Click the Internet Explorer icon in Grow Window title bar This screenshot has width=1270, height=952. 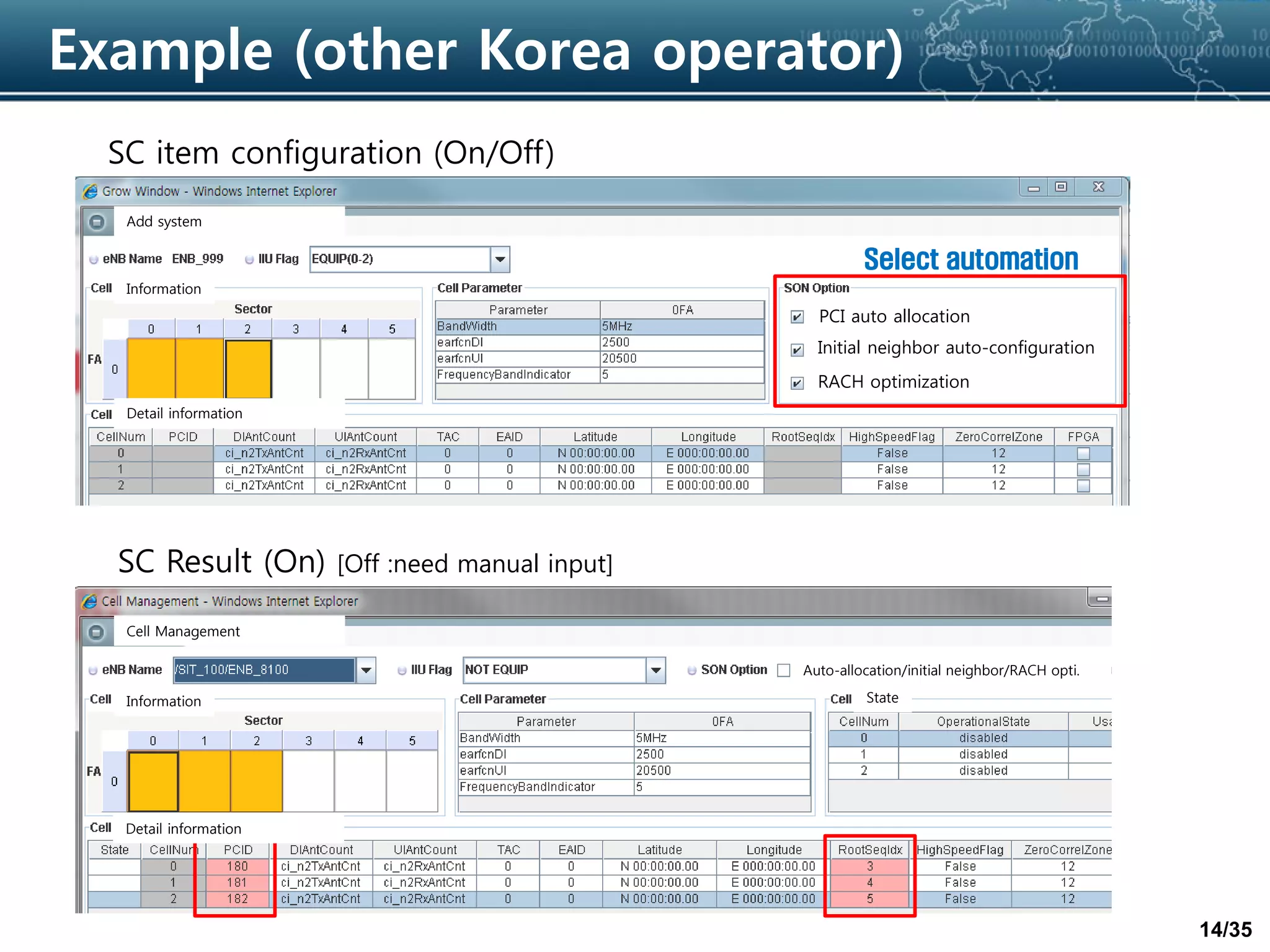(x=90, y=191)
